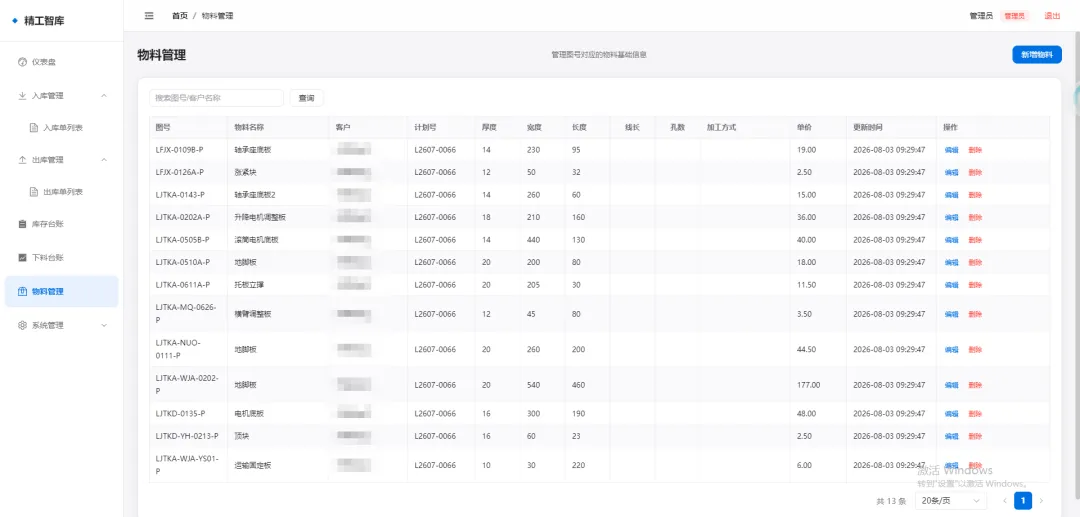Expand the 系统管理 submenu arrow
The image size is (1080, 517).
tap(104, 325)
